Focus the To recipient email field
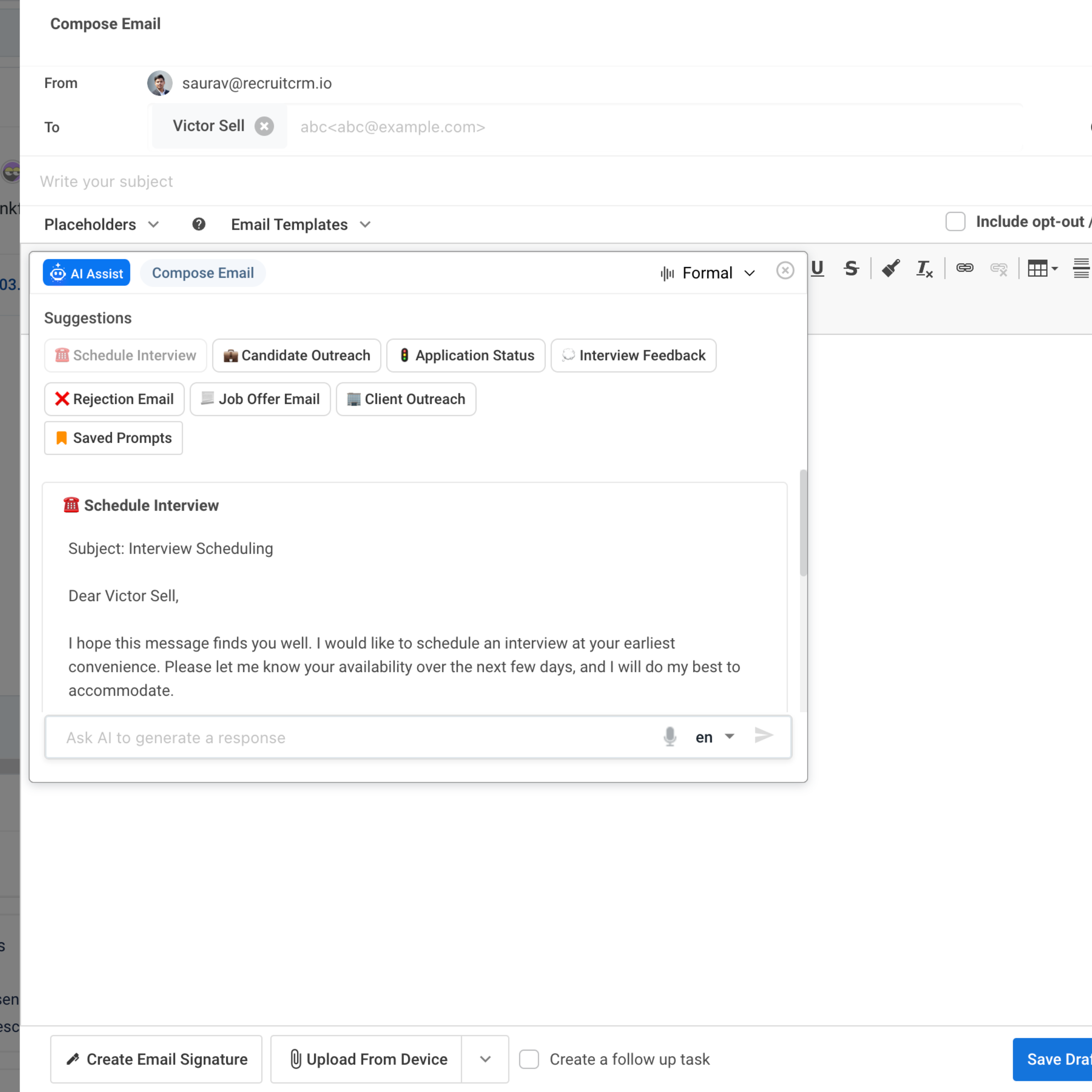Image resolution: width=1092 pixels, height=1092 pixels. tap(656, 127)
